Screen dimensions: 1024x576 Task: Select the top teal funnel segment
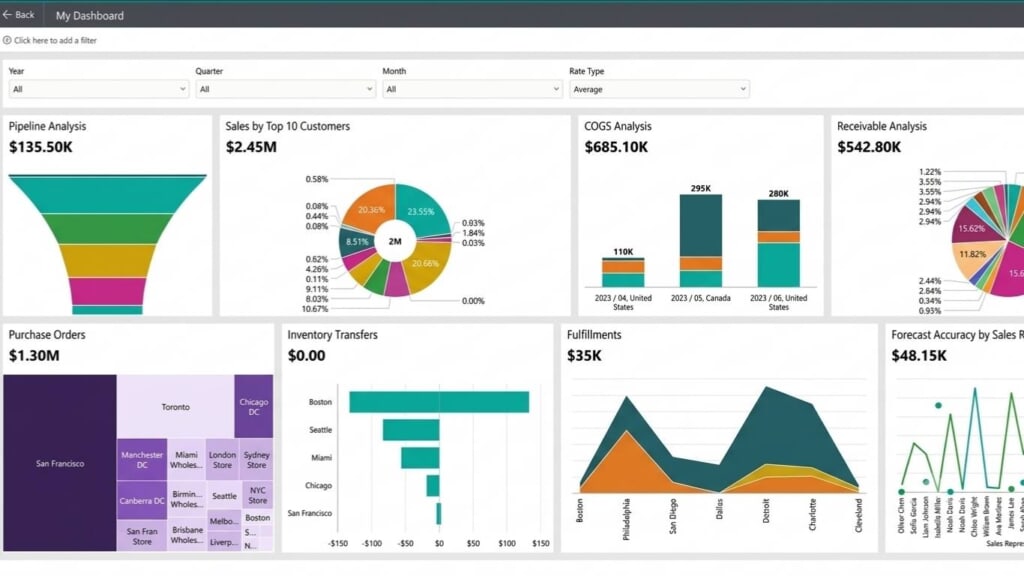(x=108, y=195)
